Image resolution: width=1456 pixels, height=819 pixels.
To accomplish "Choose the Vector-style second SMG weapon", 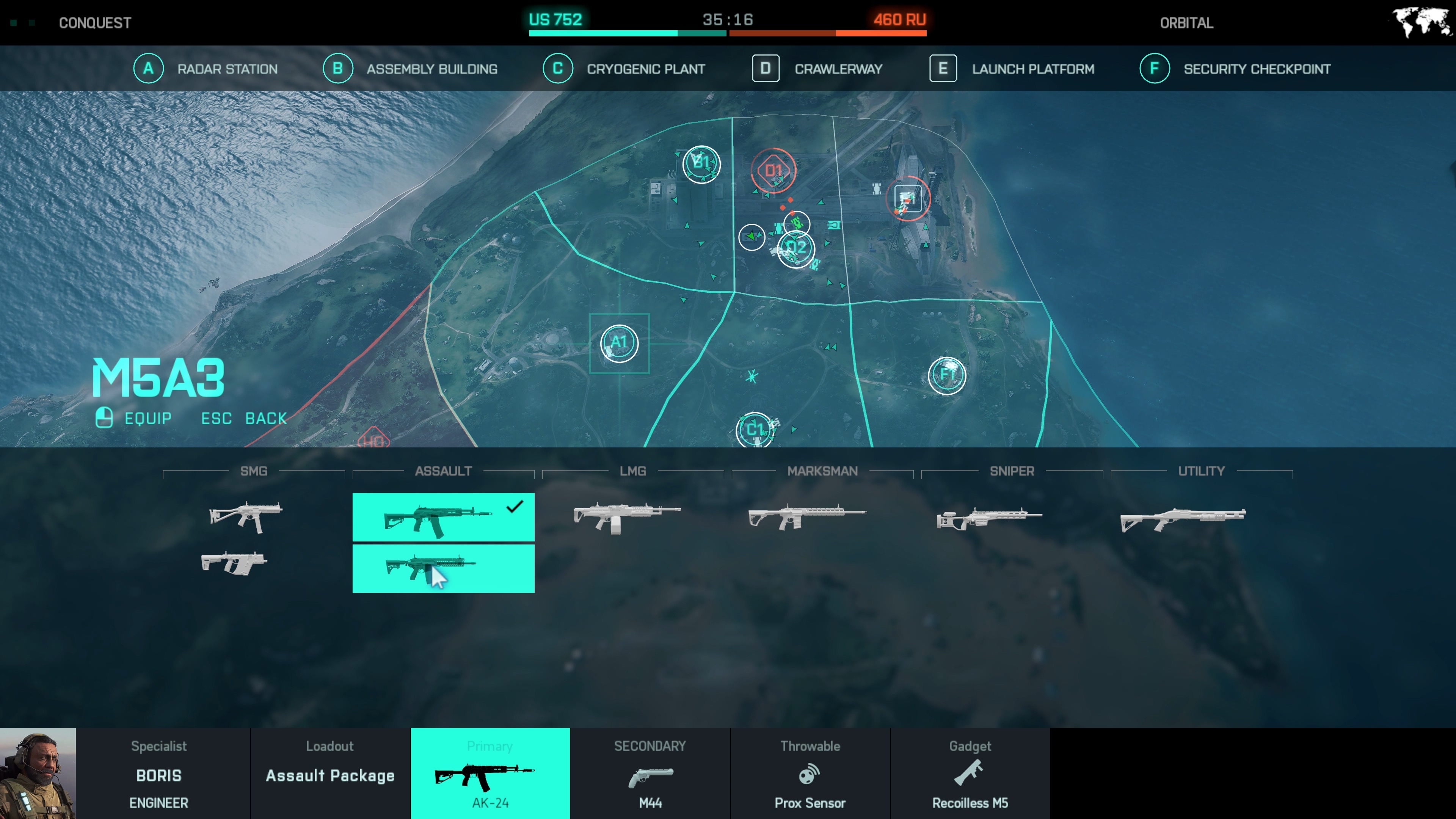I will coord(234,563).
